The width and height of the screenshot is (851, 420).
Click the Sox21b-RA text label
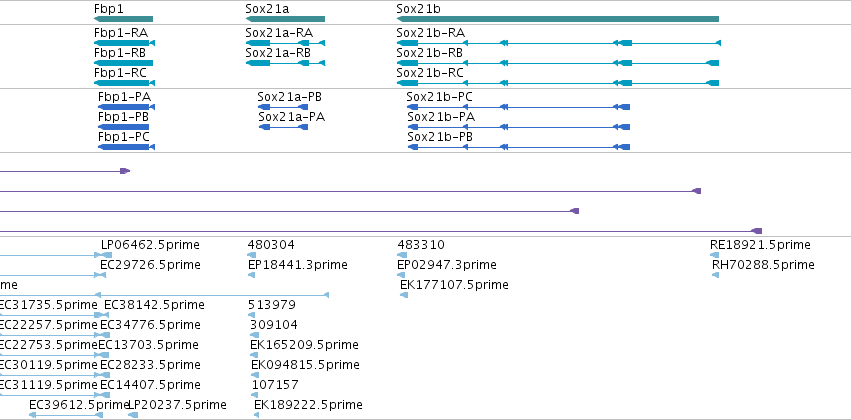430,33
